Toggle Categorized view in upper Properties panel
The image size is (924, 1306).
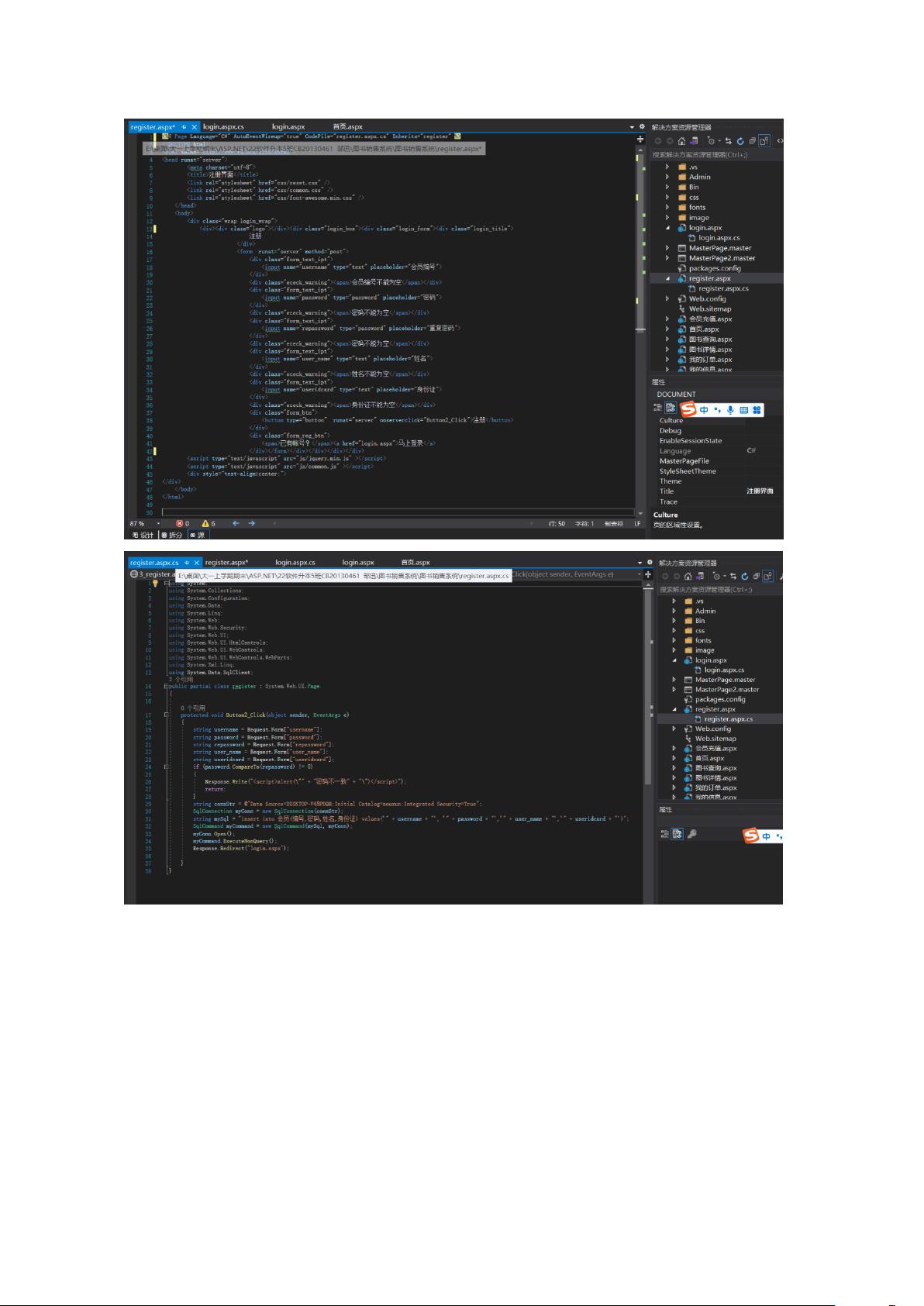click(x=657, y=408)
